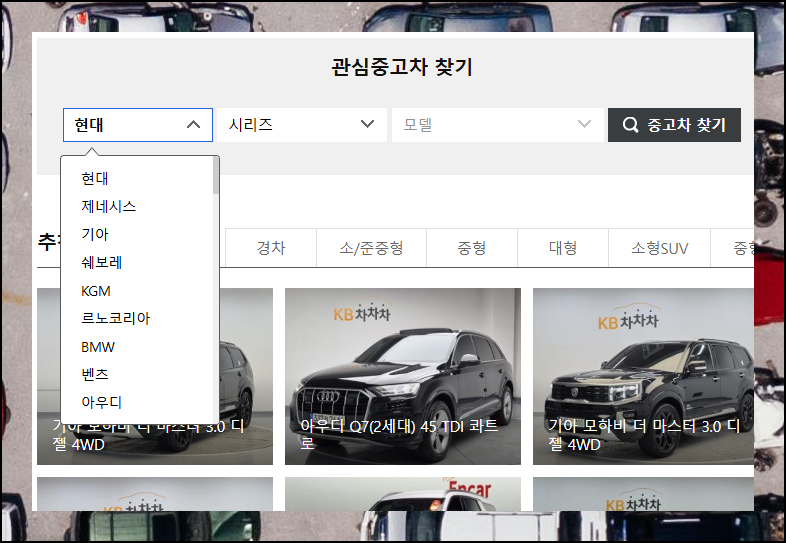
Task: Open the 모델 model dropdown
Action: [x=498, y=125]
